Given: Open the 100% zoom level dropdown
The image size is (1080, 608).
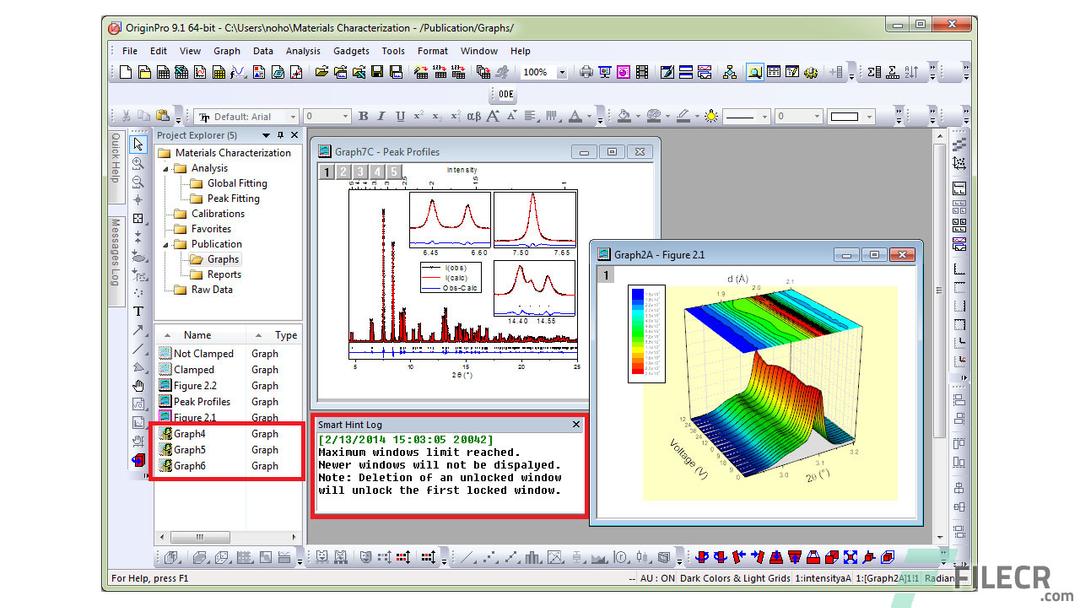Looking at the screenshot, I should point(560,72).
